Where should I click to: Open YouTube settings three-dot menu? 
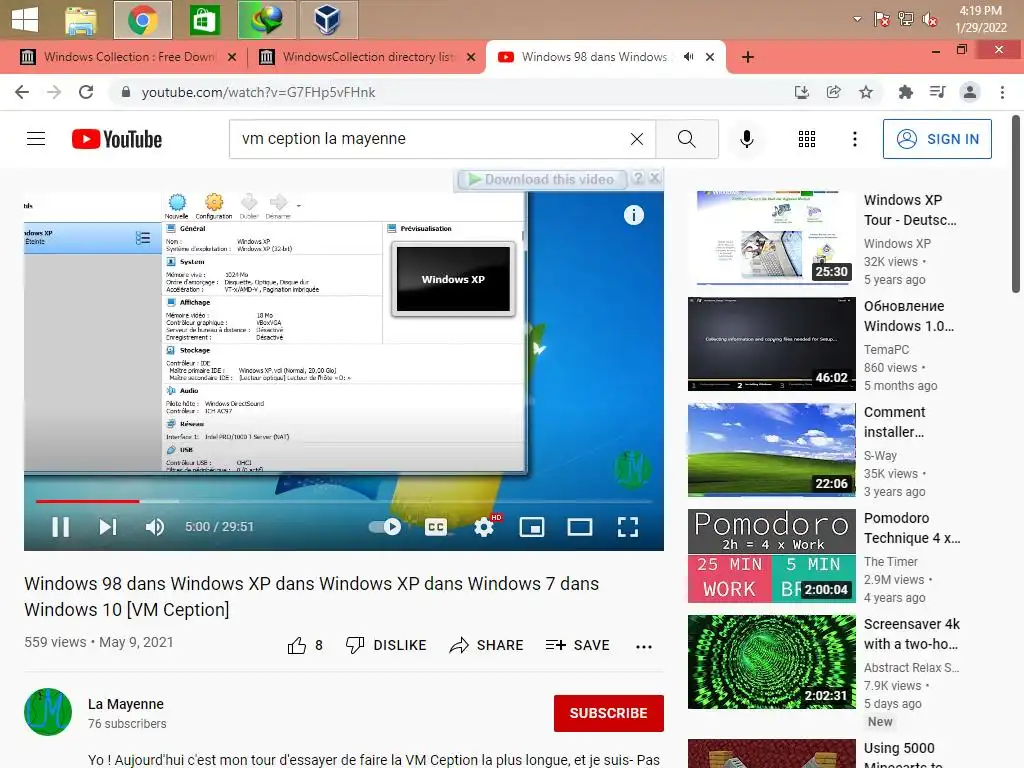click(x=855, y=138)
